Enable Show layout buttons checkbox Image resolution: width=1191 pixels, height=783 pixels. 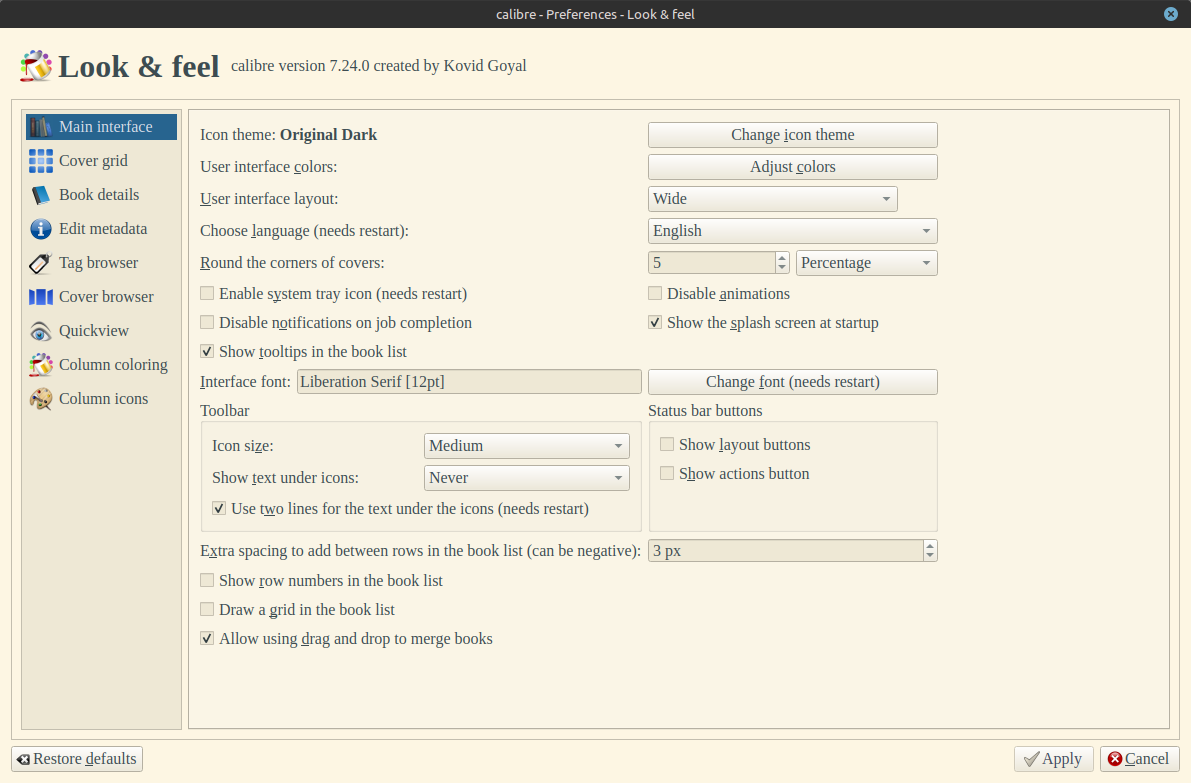pos(667,444)
